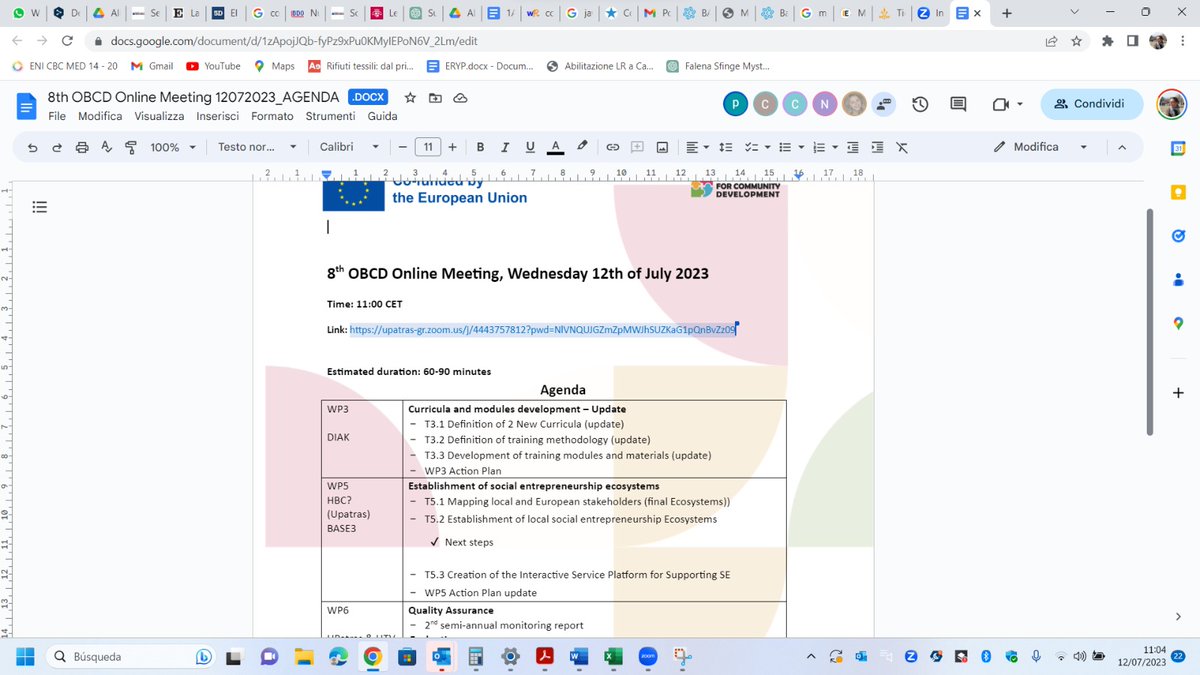Open the numbered list dropdown
1200x675 pixels.
point(823,147)
